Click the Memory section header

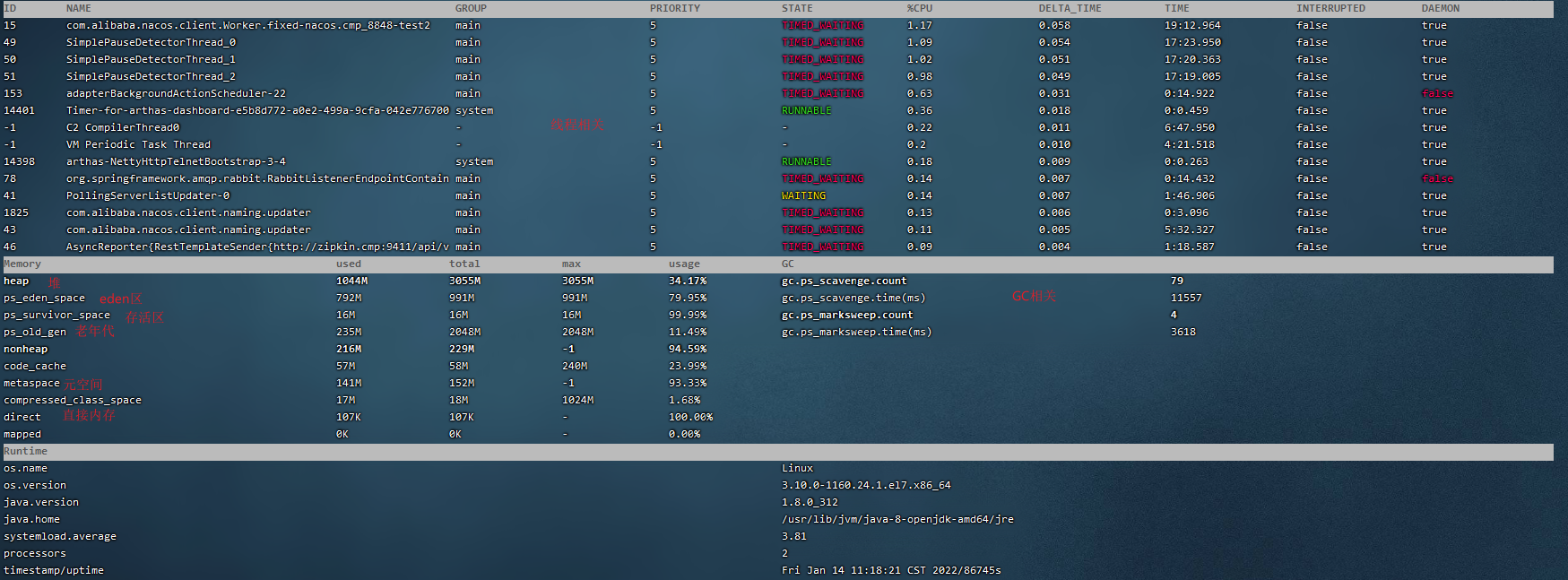pyautogui.click(x=22, y=264)
